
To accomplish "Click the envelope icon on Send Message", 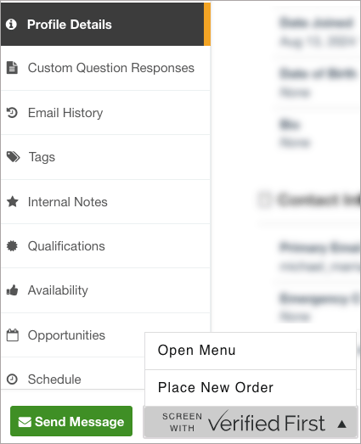I will (x=25, y=422).
